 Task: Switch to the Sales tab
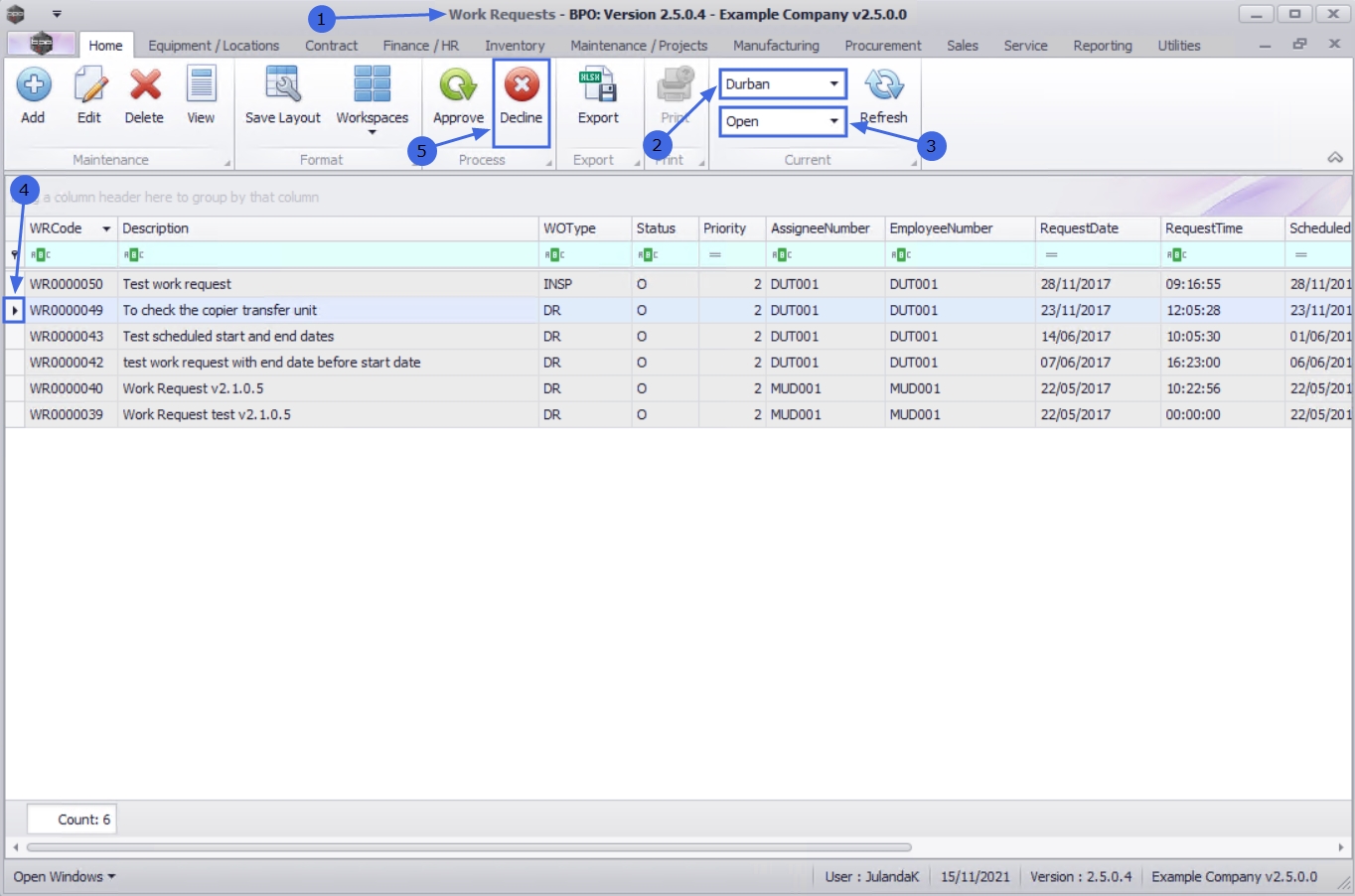point(963,46)
